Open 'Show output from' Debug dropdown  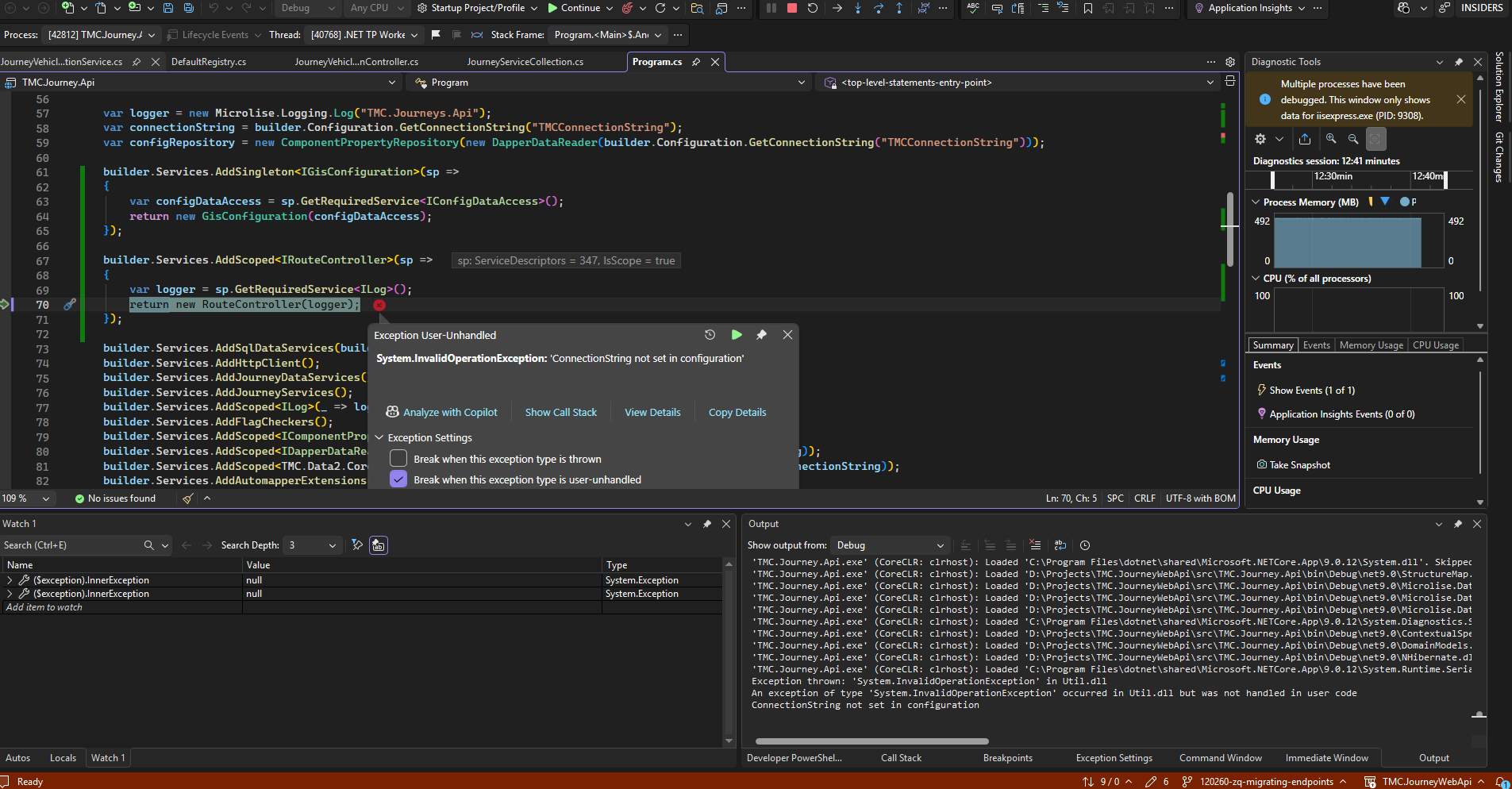889,545
